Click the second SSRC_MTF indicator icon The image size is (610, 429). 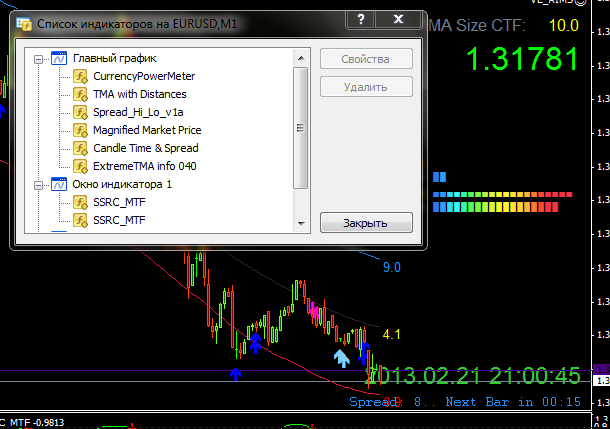pos(81,220)
